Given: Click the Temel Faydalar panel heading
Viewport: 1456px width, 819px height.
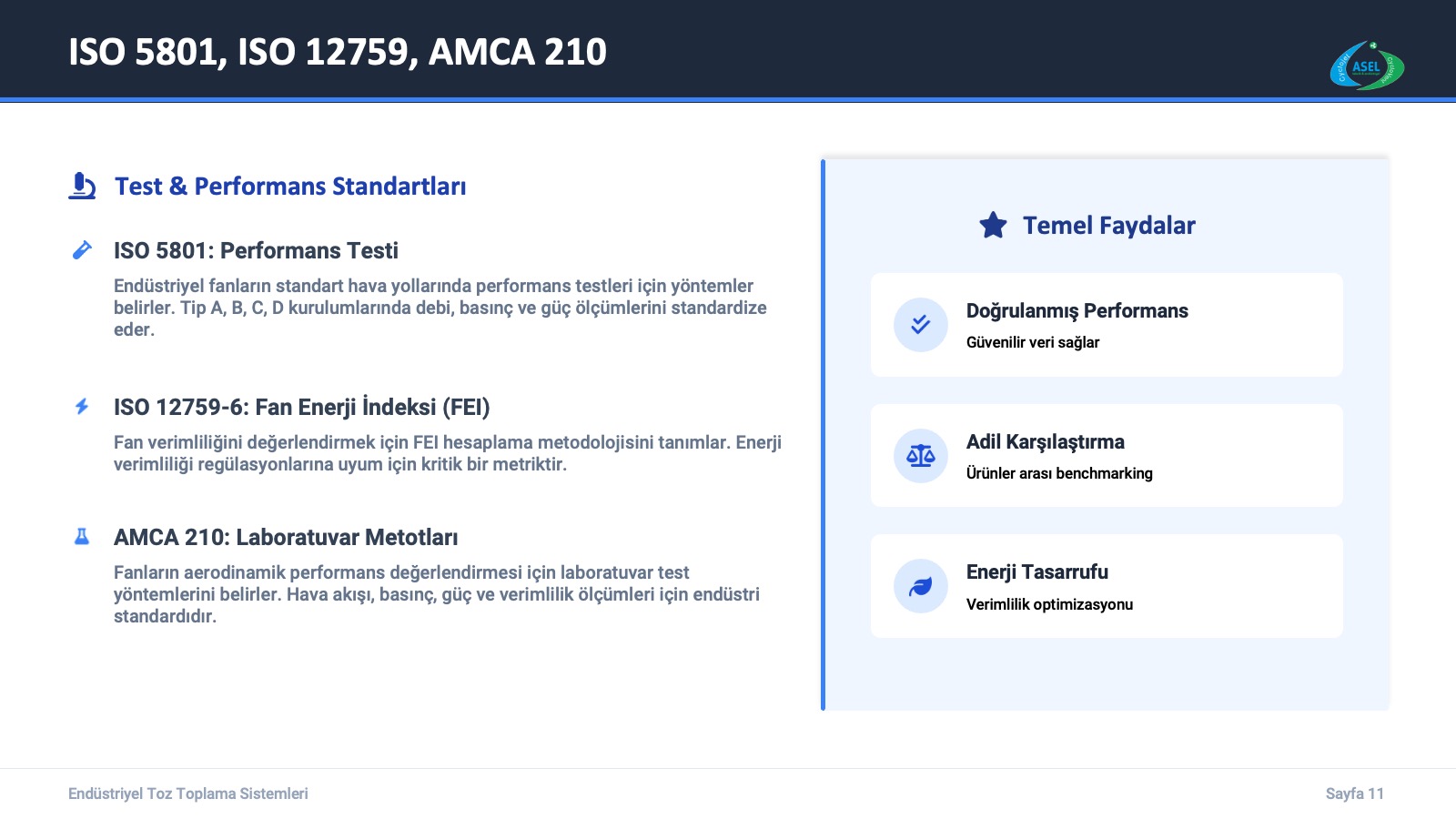Looking at the screenshot, I should pos(1108,226).
